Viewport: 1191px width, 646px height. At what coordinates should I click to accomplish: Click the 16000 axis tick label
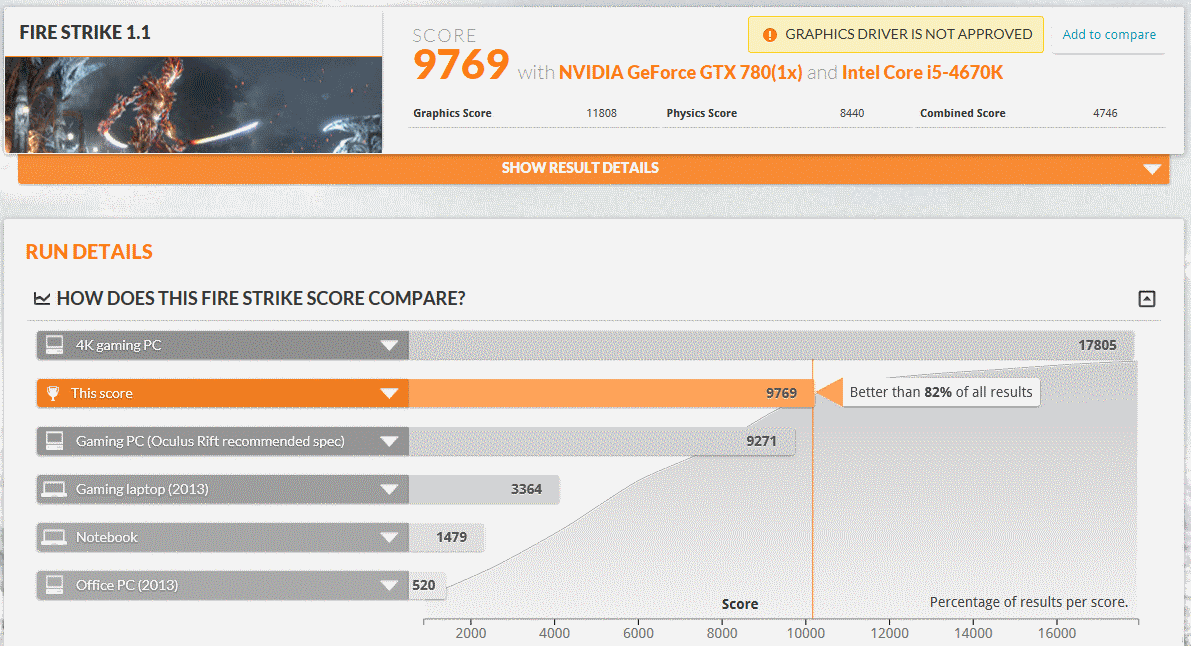coord(1057,633)
